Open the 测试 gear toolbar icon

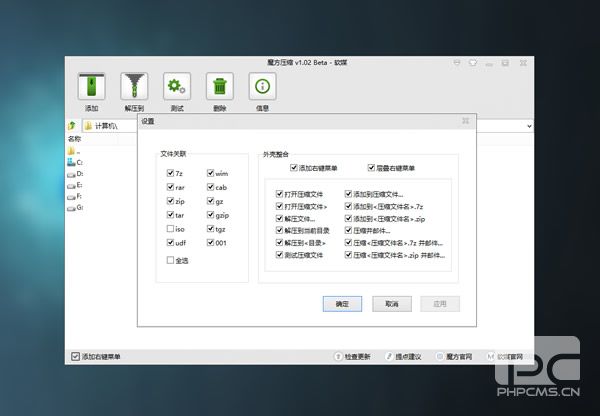pos(177,86)
